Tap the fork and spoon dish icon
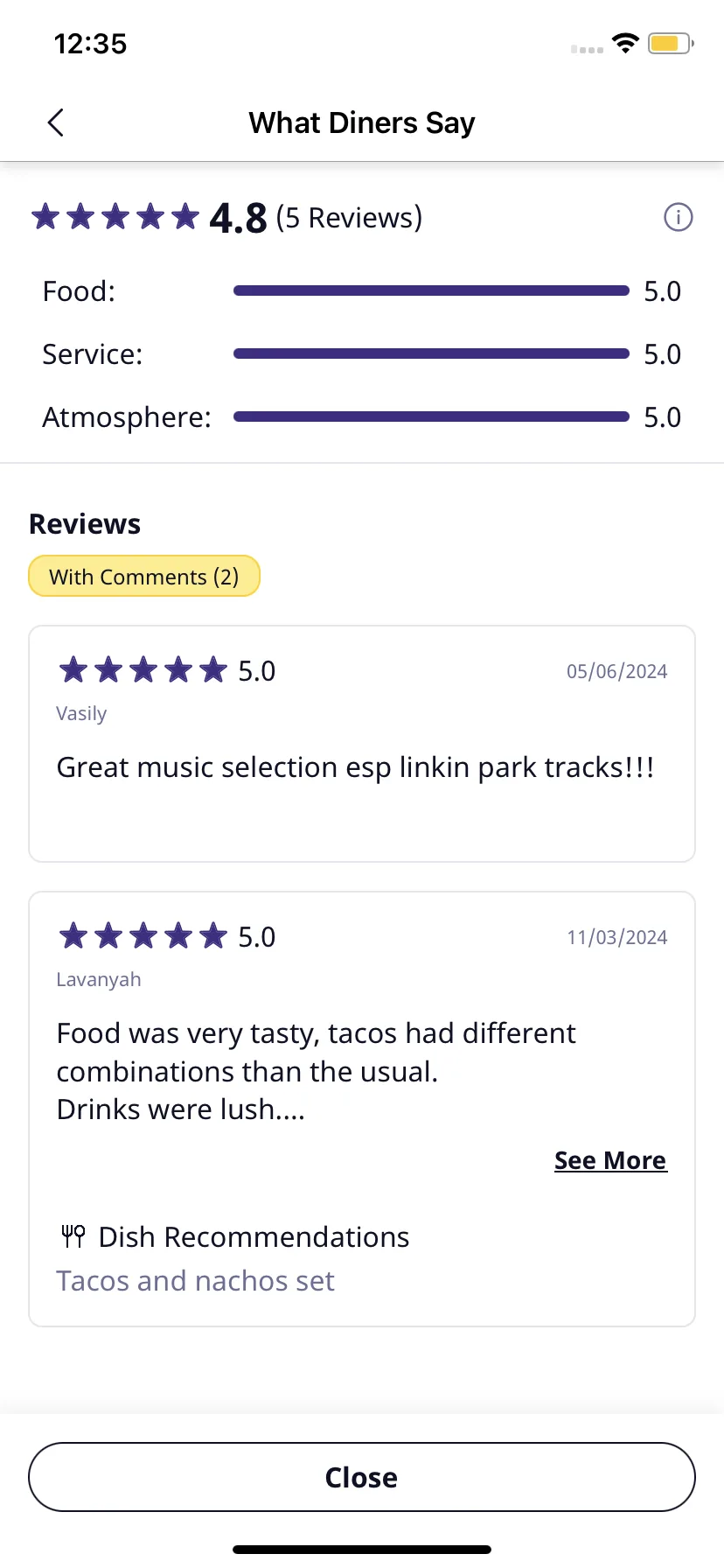The height and width of the screenshot is (1568, 724). (73, 1236)
